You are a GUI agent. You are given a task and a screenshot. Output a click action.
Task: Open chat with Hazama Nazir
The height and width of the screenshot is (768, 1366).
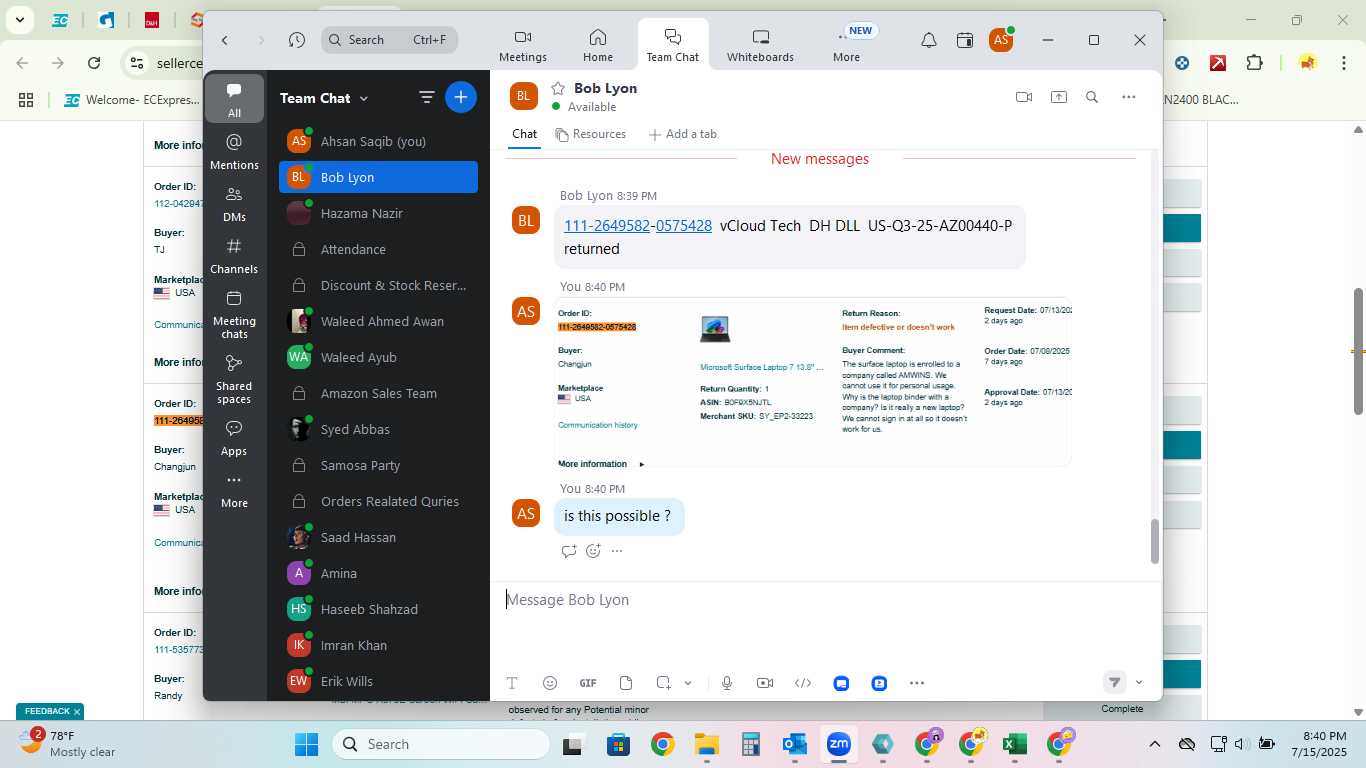click(378, 213)
